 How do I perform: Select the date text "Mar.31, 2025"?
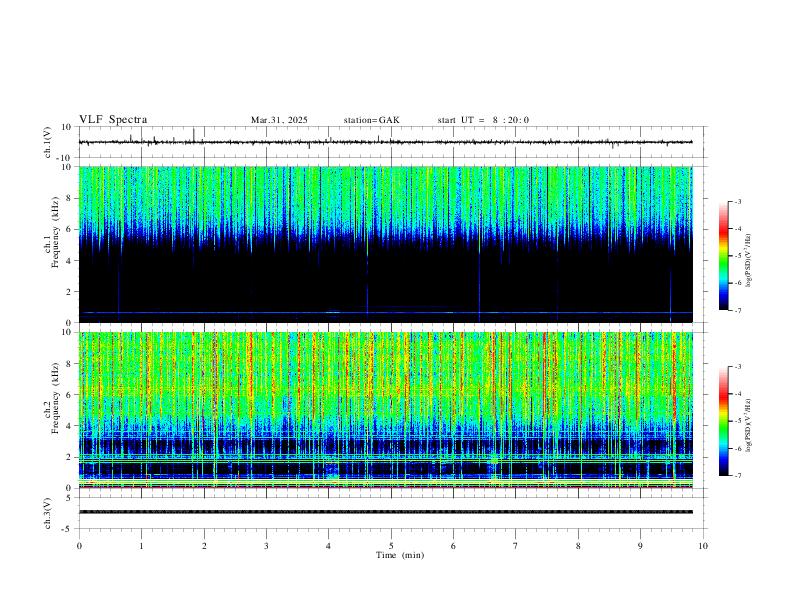[x=279, y=120]
